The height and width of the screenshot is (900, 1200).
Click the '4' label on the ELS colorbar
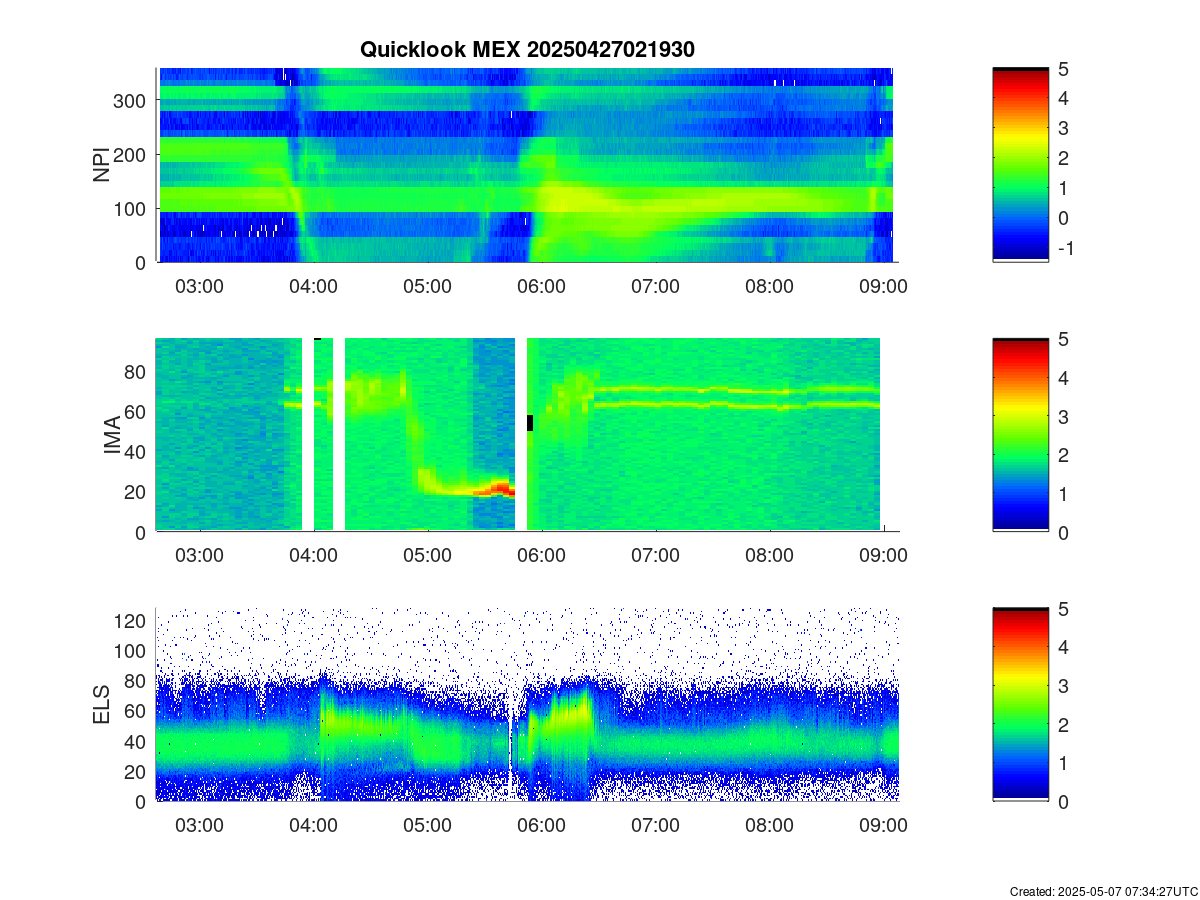pyautogui.click(x=1063, y=646)
